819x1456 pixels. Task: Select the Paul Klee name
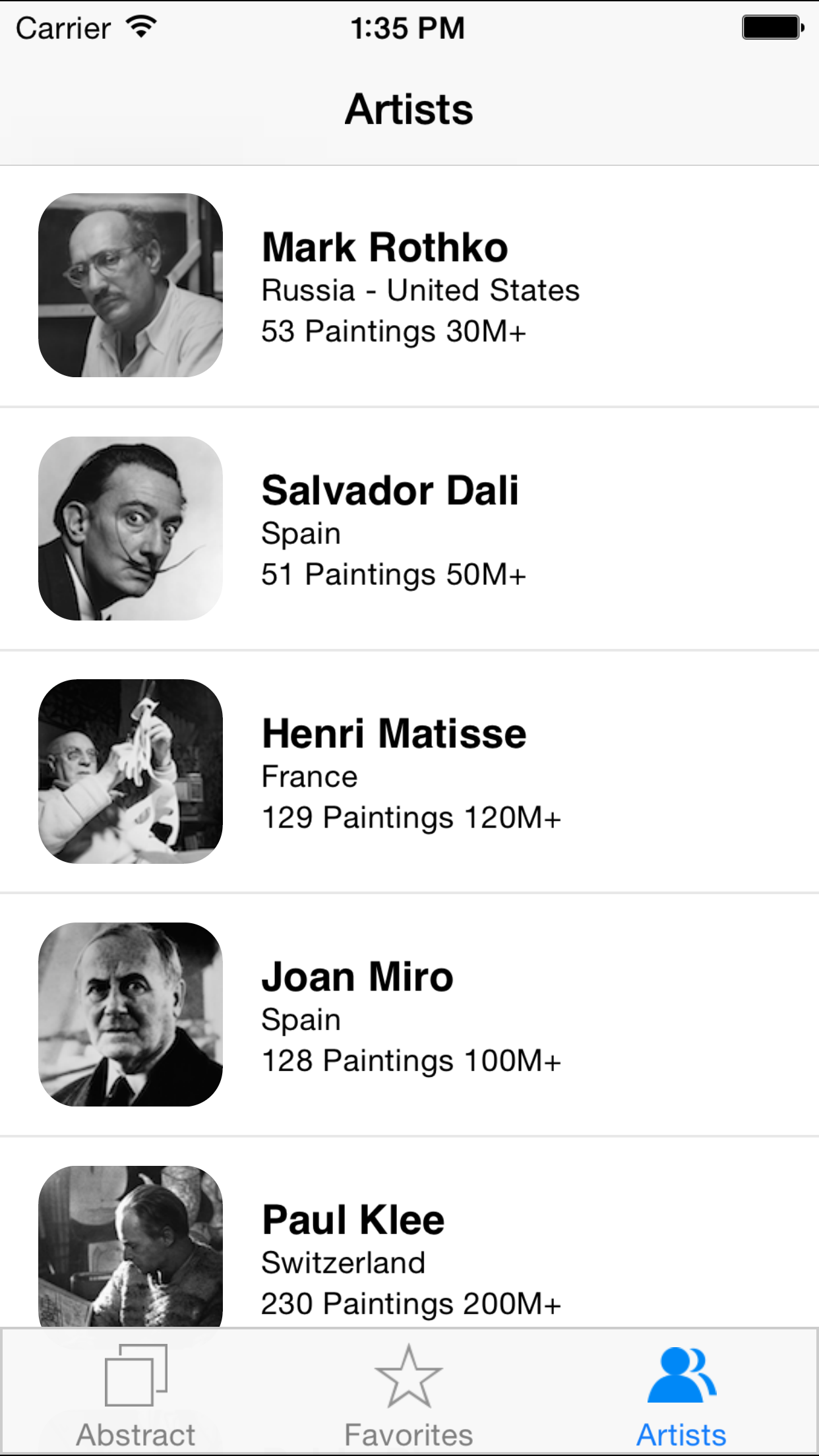[353, 1220]
